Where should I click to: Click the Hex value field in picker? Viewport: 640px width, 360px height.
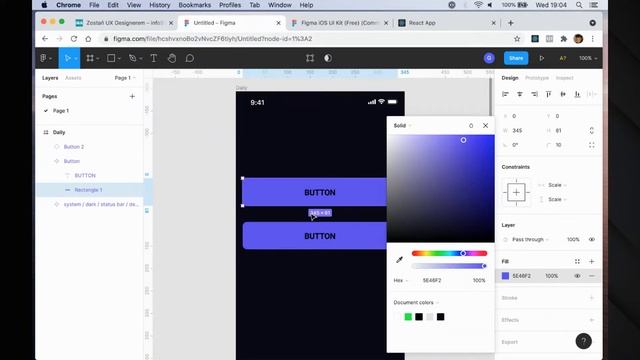click(x=432, y=280)
